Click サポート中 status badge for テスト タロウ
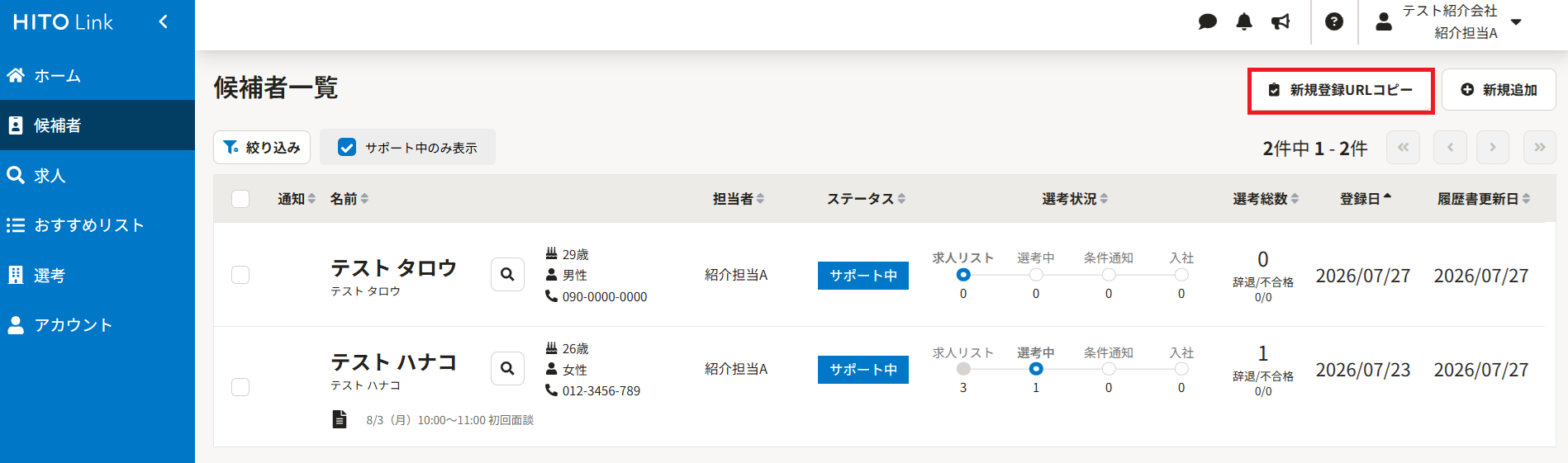This screenshot has width=1568, height=463. coord(863,276)
